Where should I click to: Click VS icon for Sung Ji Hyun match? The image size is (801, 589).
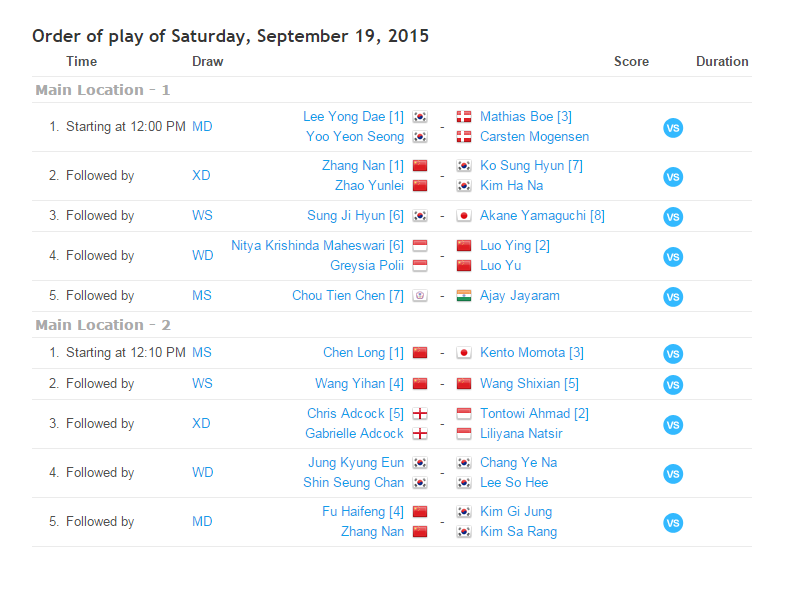[x=673, y=216]
